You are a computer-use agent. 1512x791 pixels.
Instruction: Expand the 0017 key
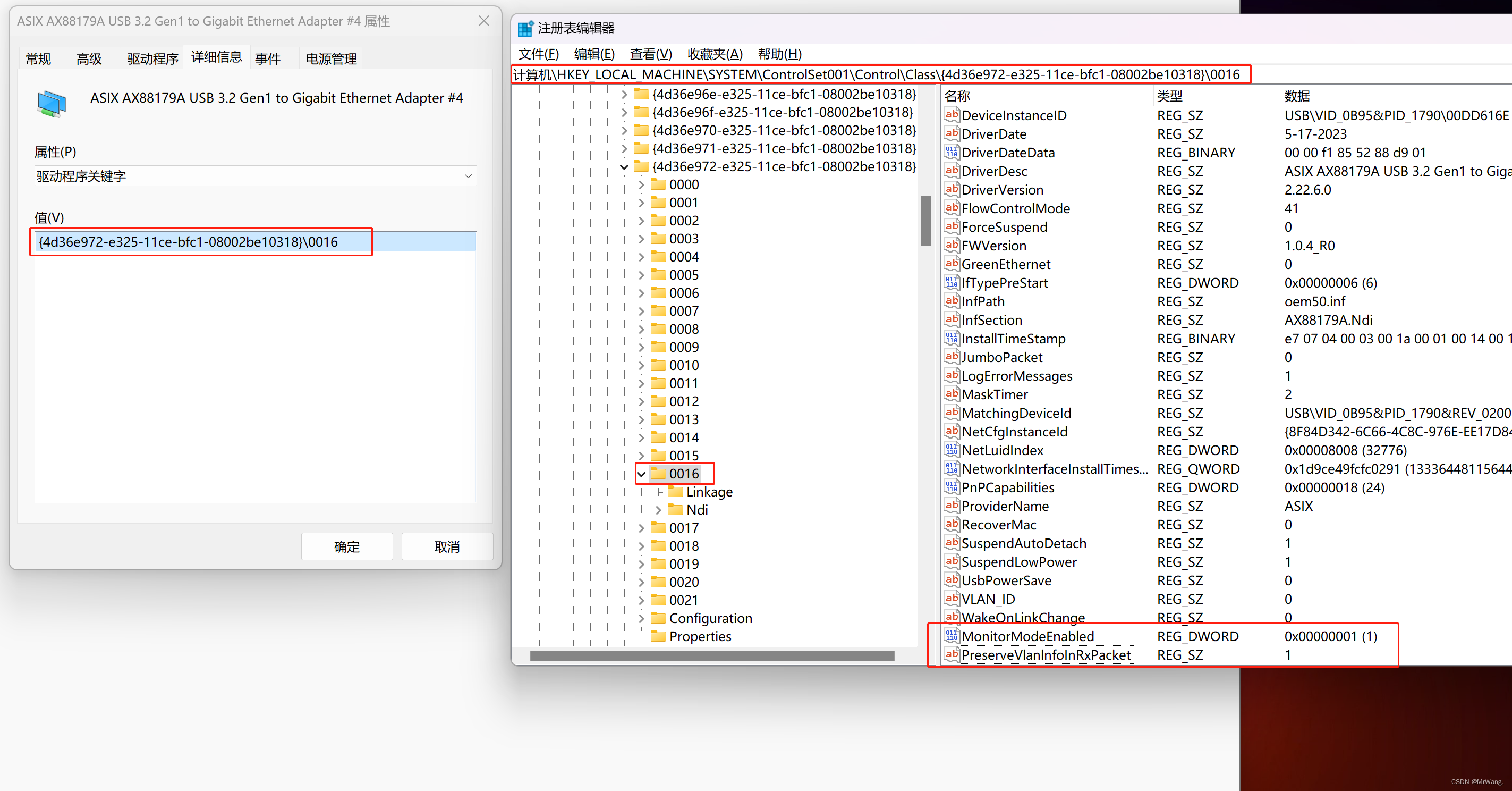[641, 528]
